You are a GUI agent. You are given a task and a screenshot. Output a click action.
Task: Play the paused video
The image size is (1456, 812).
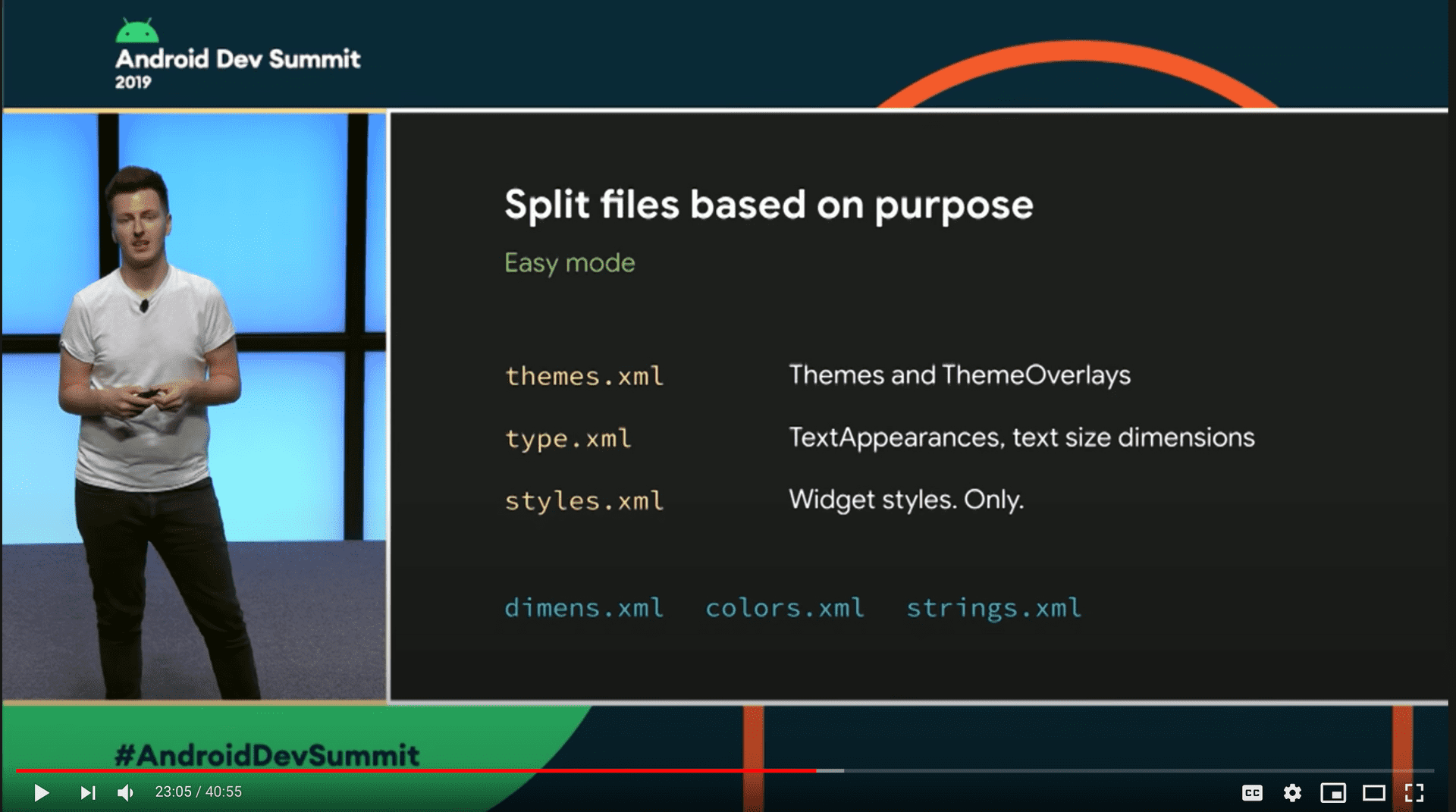[43, 792]
